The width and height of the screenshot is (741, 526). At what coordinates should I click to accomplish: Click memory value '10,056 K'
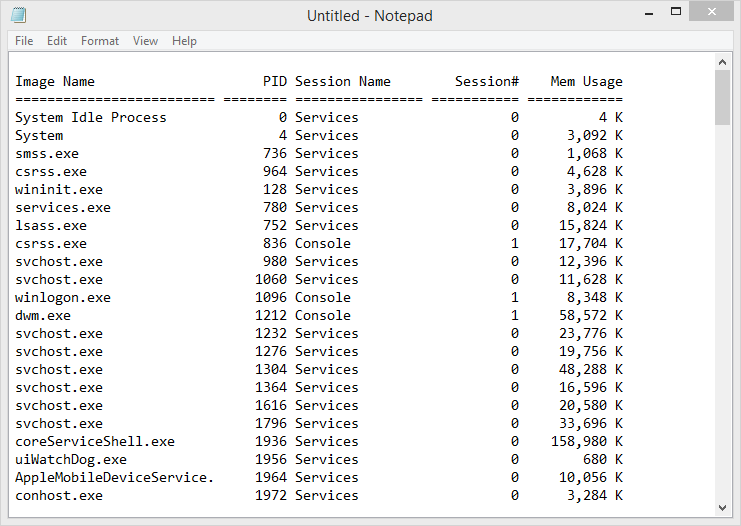pos(591,478)
